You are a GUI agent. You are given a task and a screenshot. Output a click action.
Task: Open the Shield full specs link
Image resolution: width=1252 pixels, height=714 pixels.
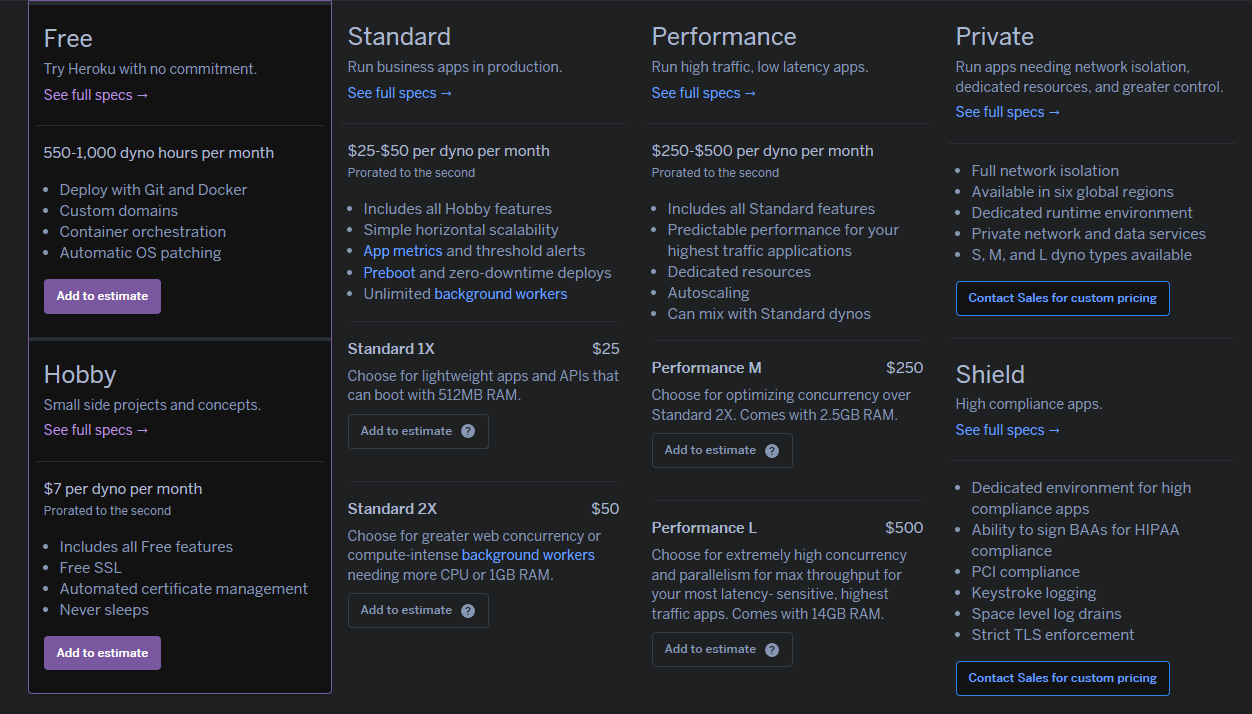point(1008,429)
